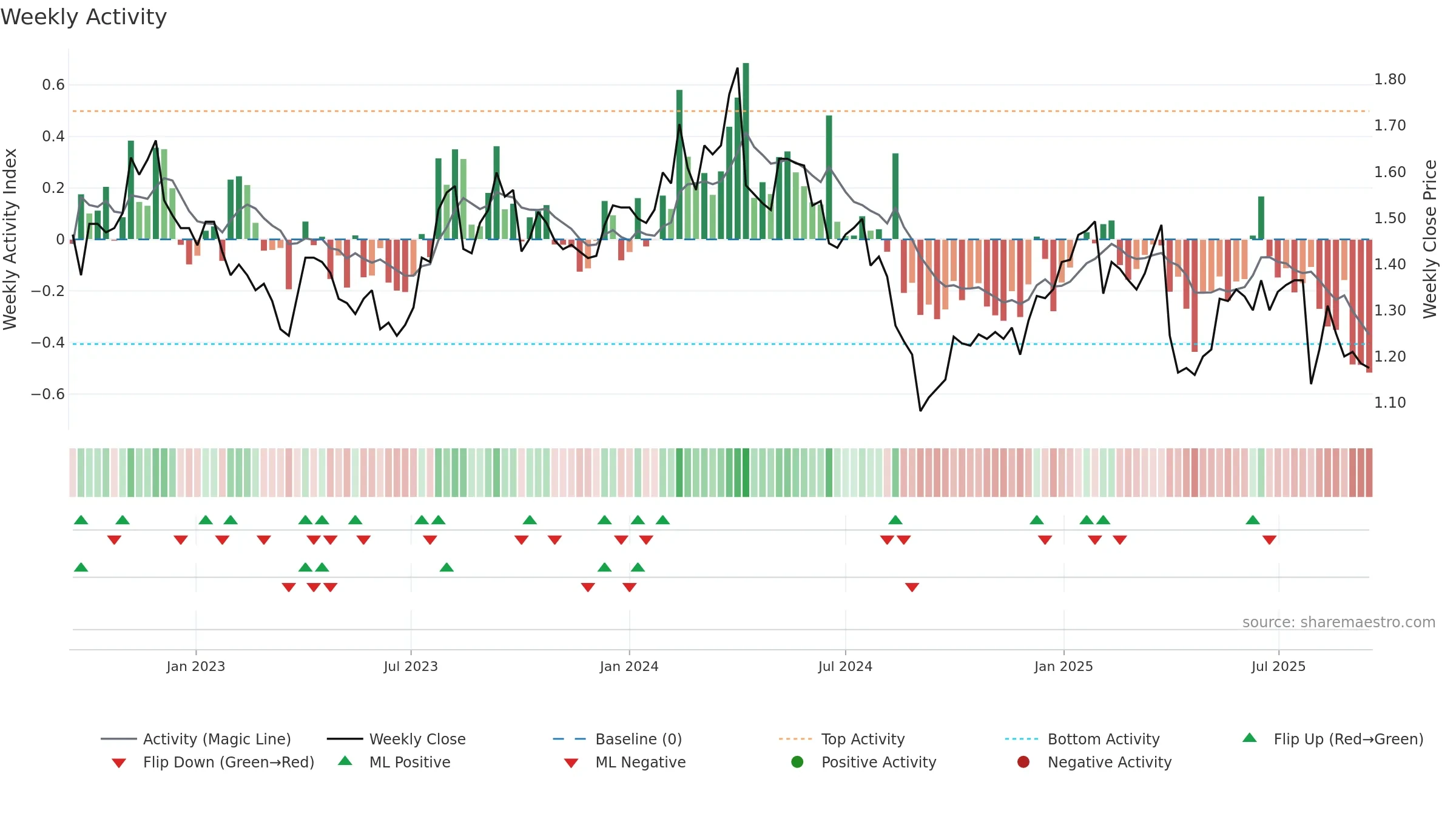The width and height of the screenshot is (1456, 819).
Task: Click the red triangle icon beside ML Negative
Action: point(571,763)
